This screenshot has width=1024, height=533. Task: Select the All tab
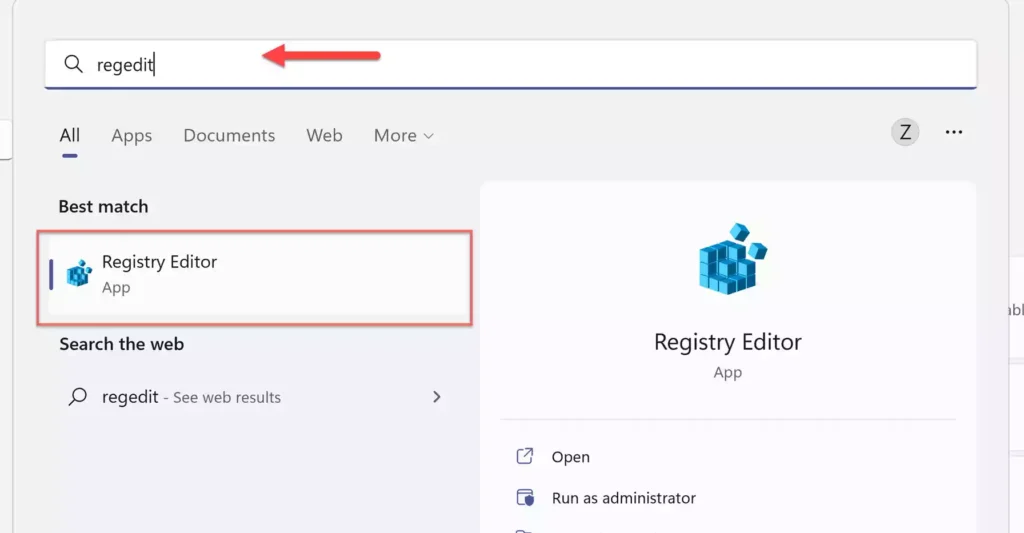coord(70,135)
